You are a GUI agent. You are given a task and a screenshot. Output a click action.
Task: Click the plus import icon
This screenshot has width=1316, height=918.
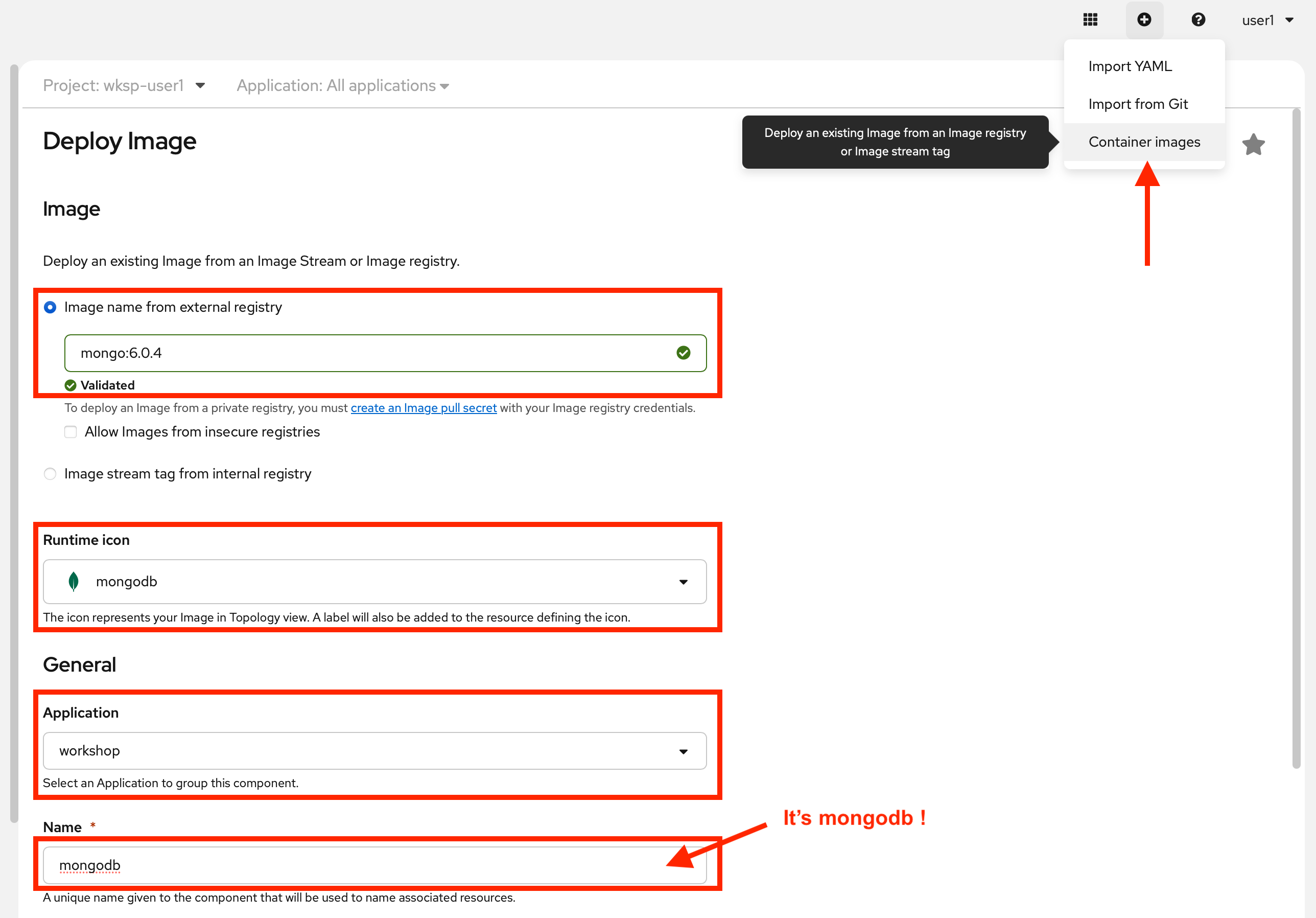click(1144, 20)
